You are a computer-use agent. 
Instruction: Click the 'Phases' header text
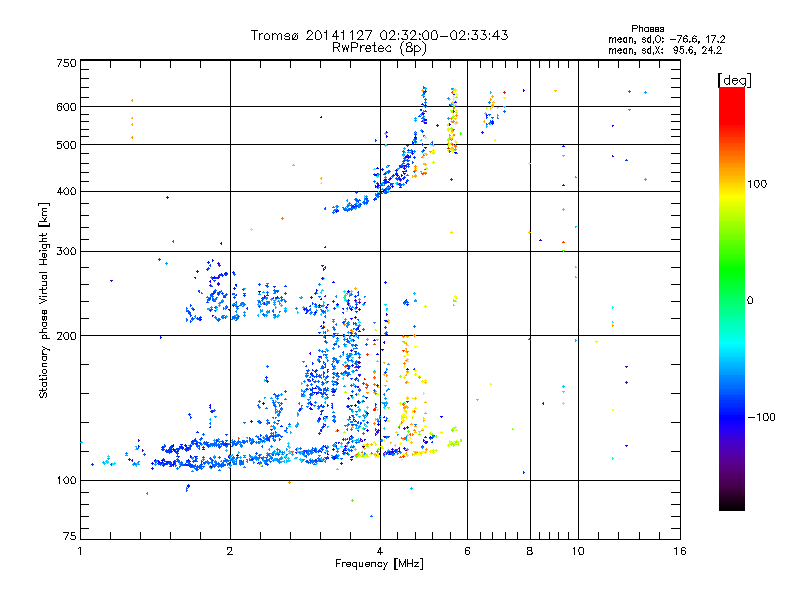pyautogui.click(x=647, y=29)
